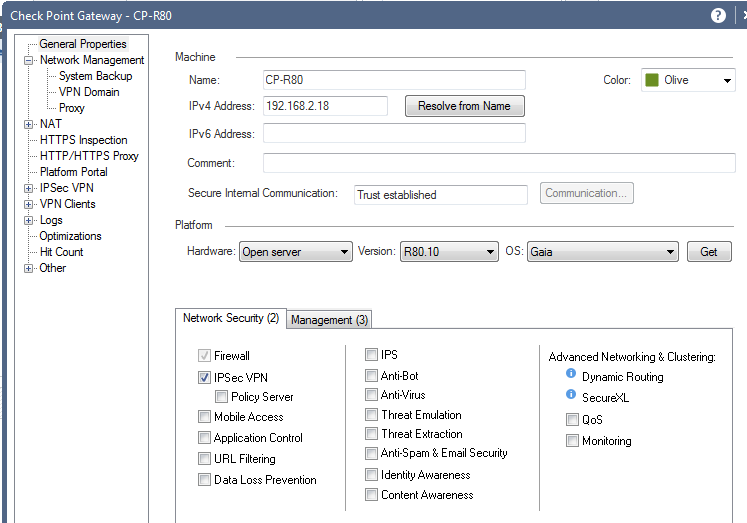The height and width of the screenshot is (523, 747).
Task: Check Data Loss Prevention
Action: click(204, 480)
